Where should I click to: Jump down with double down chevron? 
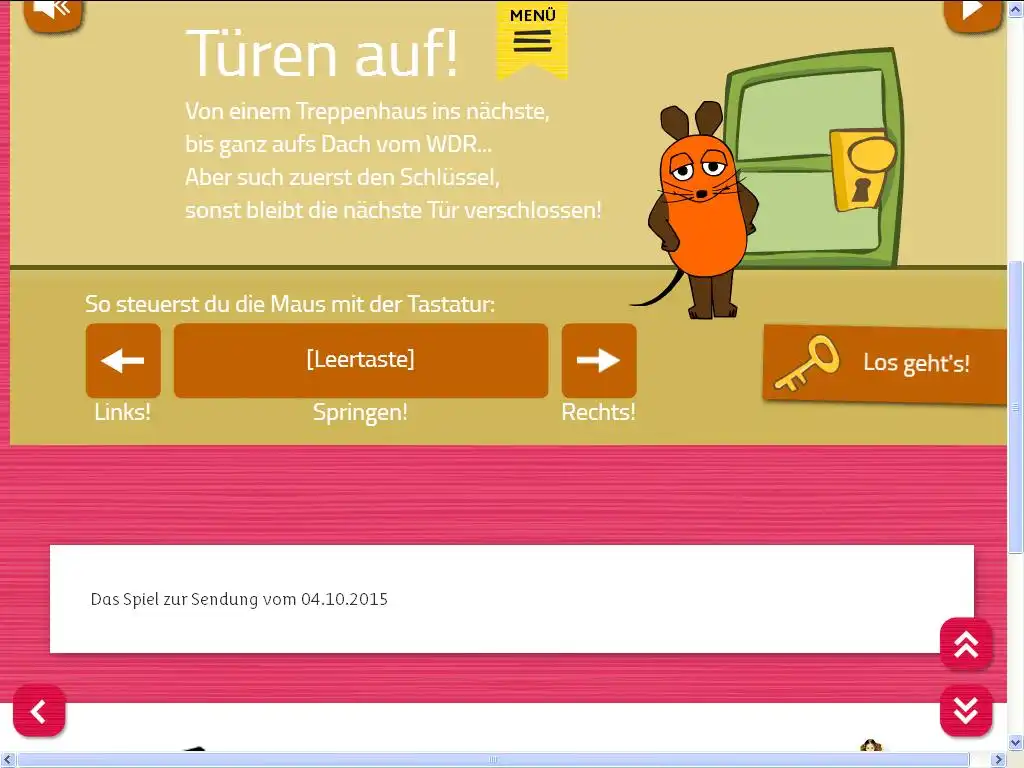coord(966,711)
